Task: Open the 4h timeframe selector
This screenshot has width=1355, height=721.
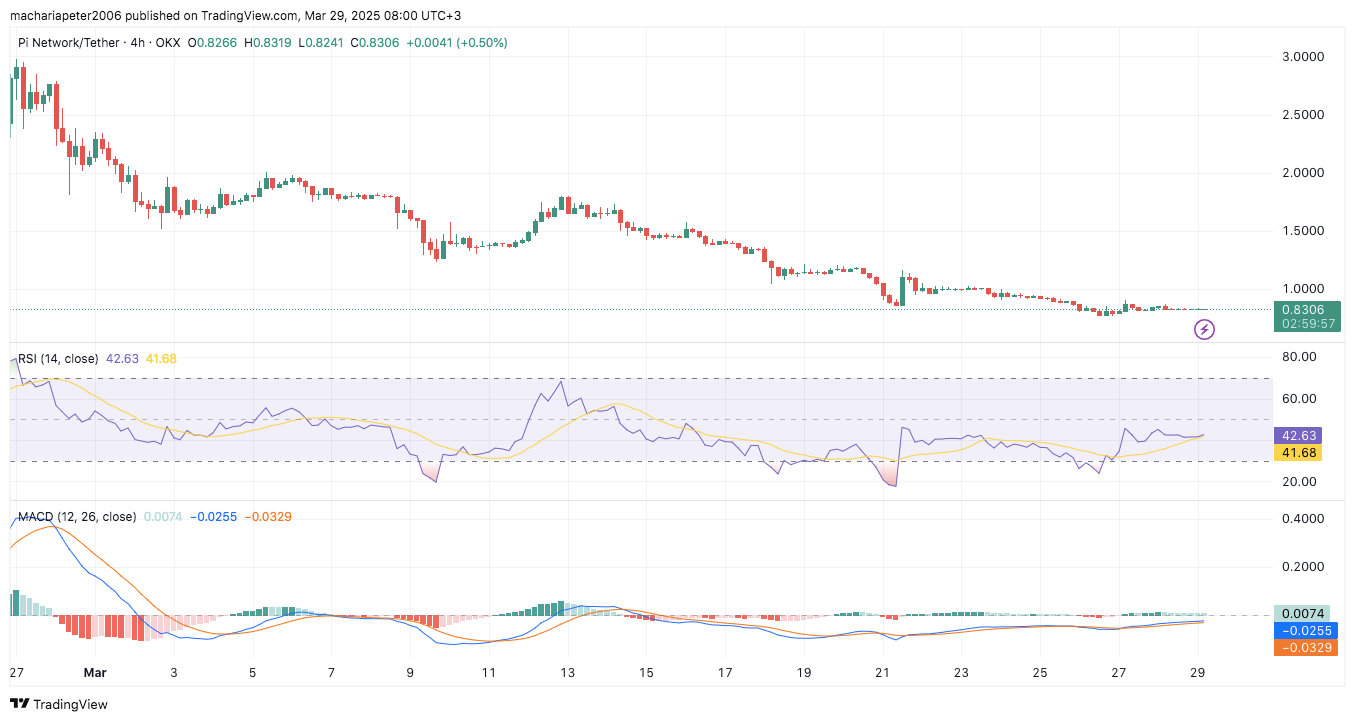Action: (x=139, y=43)
